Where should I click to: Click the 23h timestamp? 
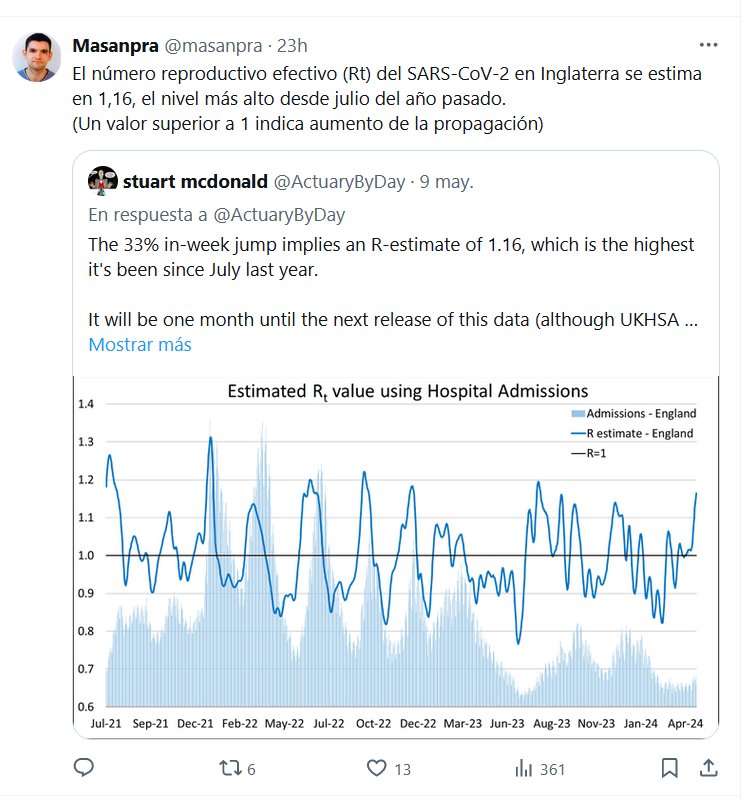pyautogui.click(x=292, y=46)
